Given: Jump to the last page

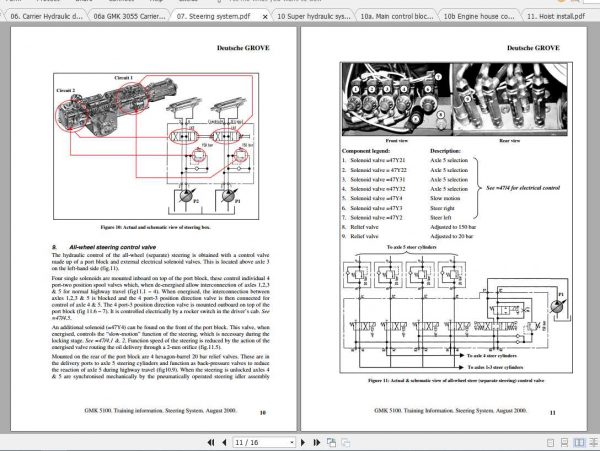Looking at the screenshot, I should tap(316, 443).
